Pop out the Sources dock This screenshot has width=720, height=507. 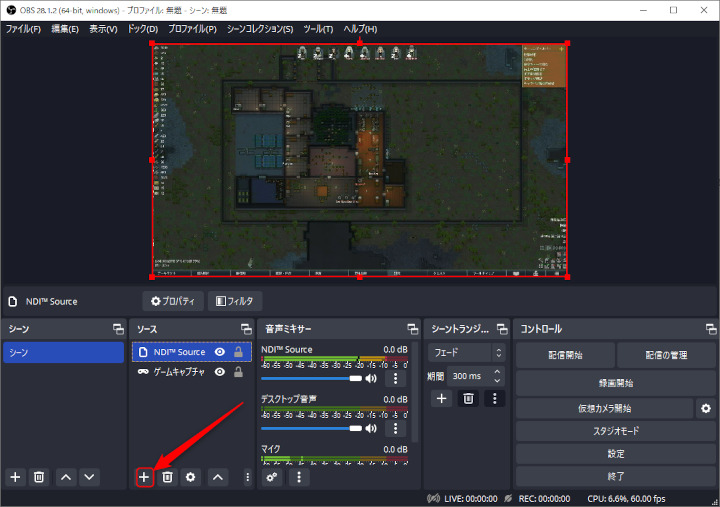246,329
